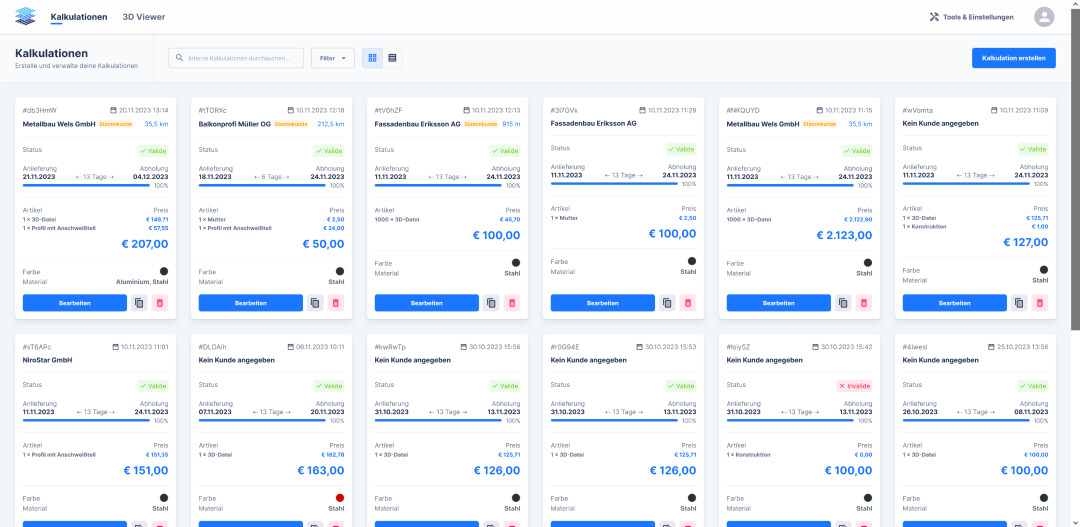Click Stammkunde tag for Balkonprofi Müller OG

point(291,124)
